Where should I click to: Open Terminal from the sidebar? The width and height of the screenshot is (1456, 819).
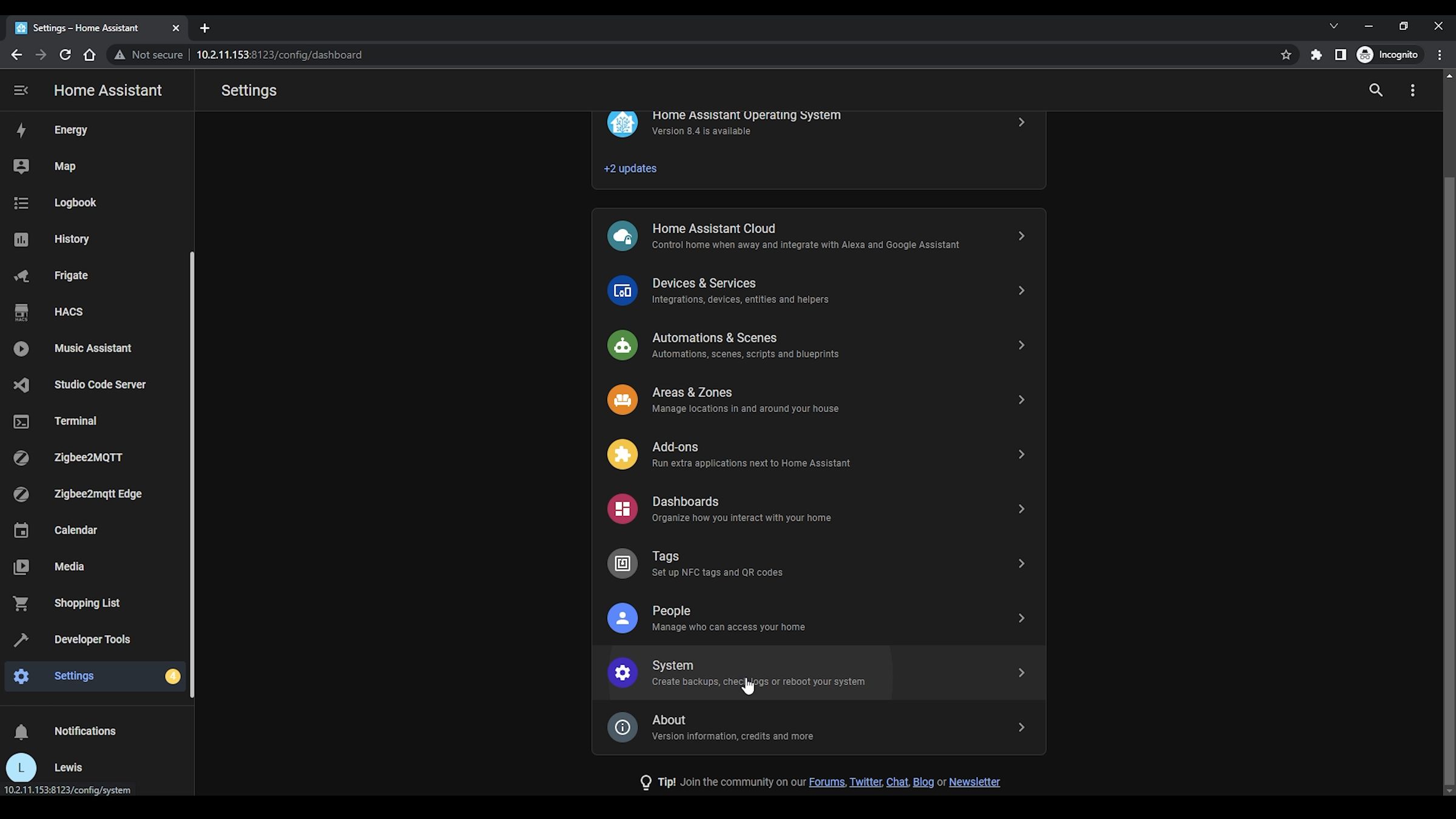(75, 421)
